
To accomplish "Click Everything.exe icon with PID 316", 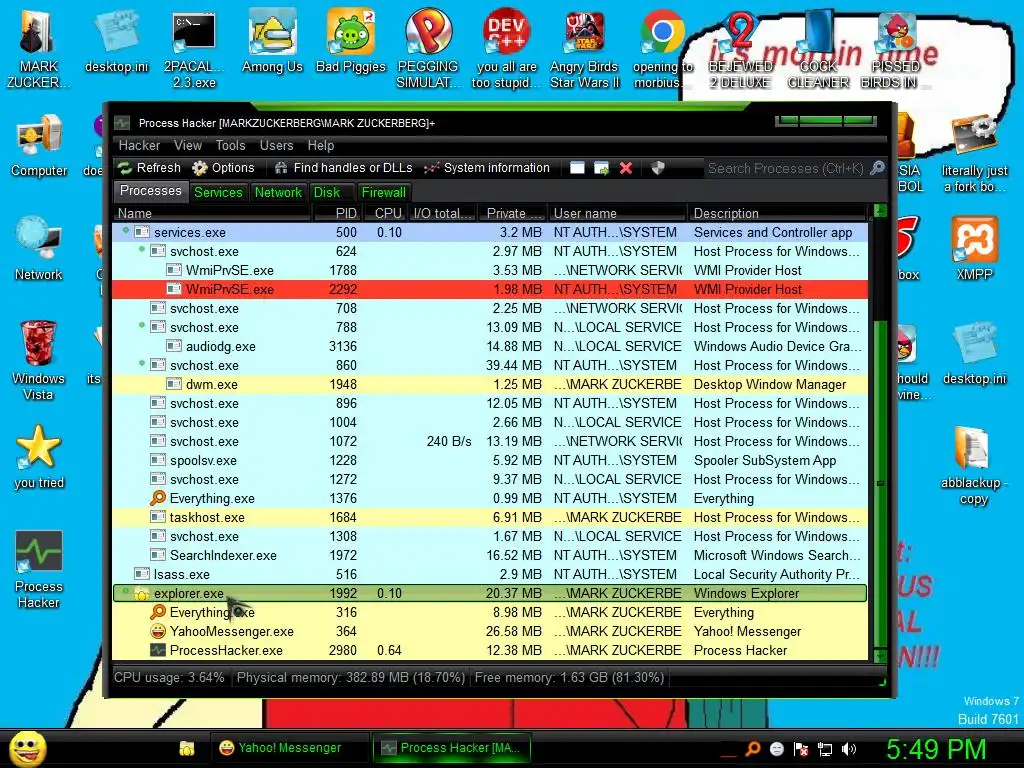I will [x=157, y=613].
